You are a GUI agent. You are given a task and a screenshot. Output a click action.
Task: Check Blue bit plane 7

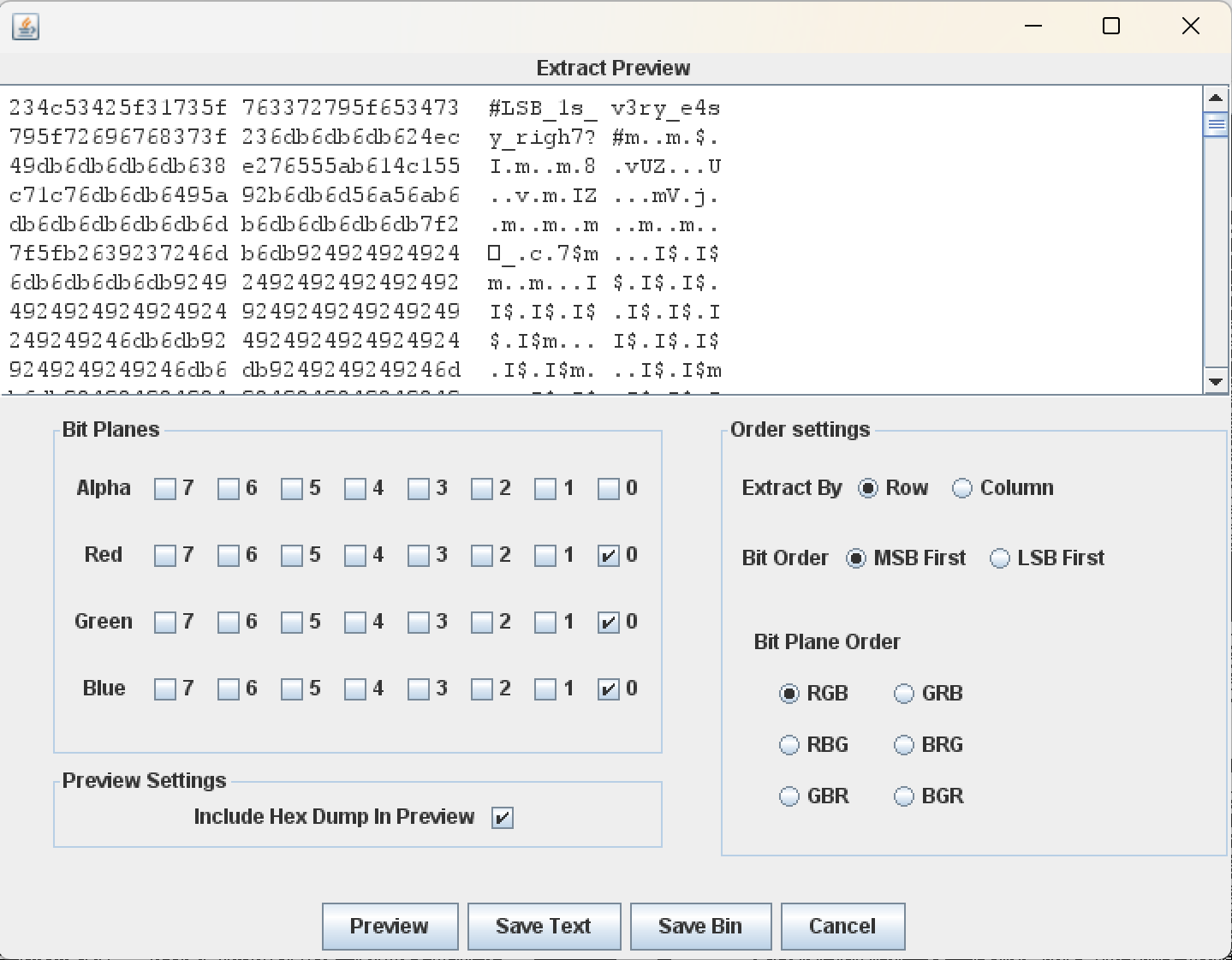tap(165, 689)
